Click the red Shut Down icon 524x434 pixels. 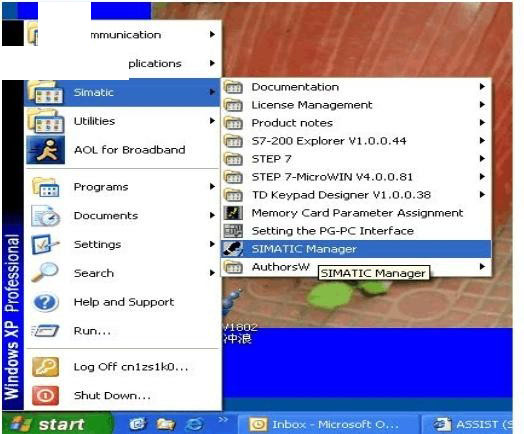pos(45,396)
